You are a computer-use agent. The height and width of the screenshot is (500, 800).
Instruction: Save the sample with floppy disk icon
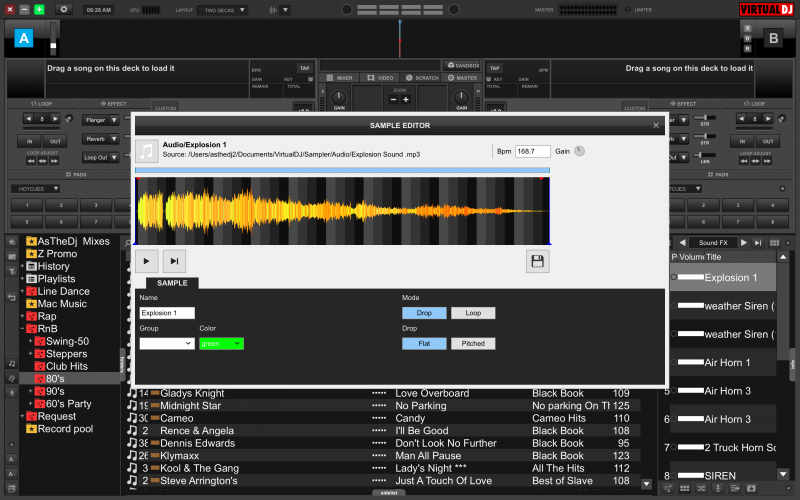pos(537,261)
